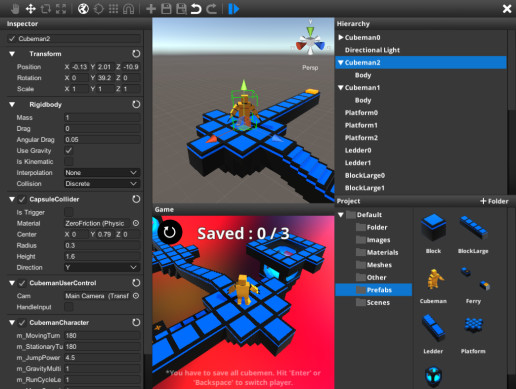Click the plus create new icon
The image size is (516, 389).
[151, 9]
